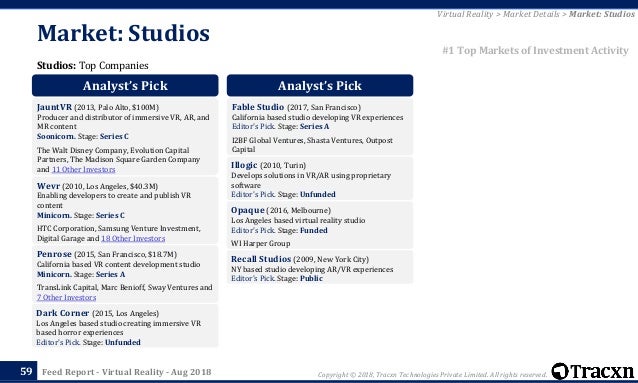Viewport: 638px width, 383px height.
Task: Click 'Series C' stage in Wevr card
Action: tap(110, 215)
